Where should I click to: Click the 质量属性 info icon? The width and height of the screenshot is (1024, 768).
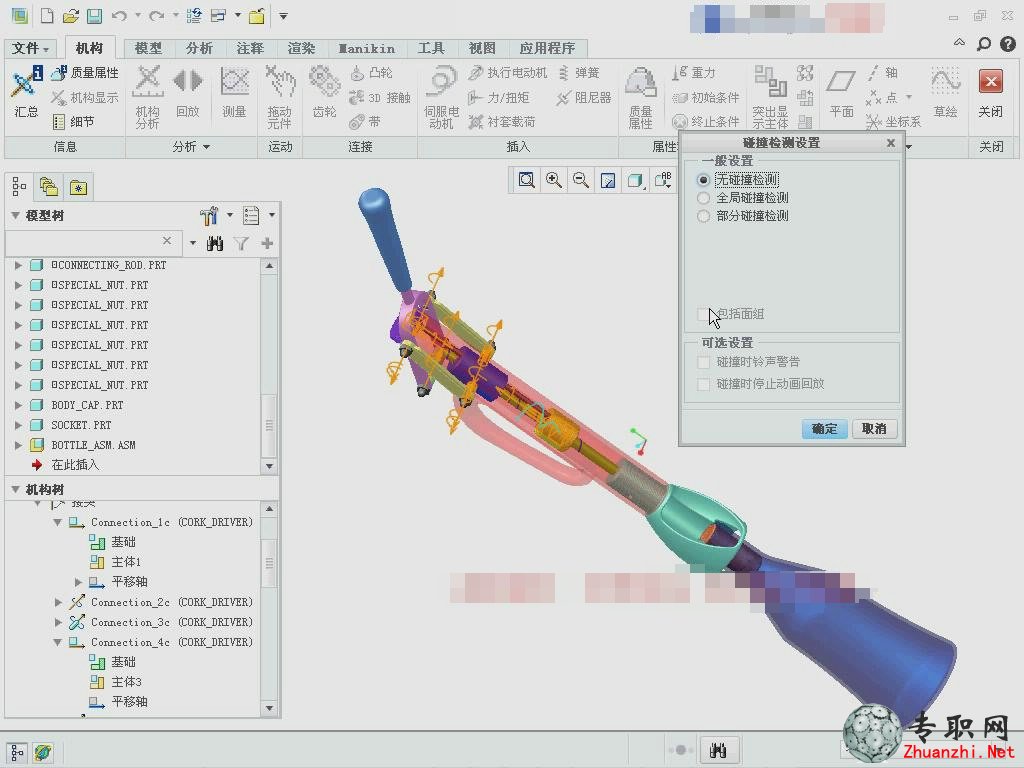[59, 72]
